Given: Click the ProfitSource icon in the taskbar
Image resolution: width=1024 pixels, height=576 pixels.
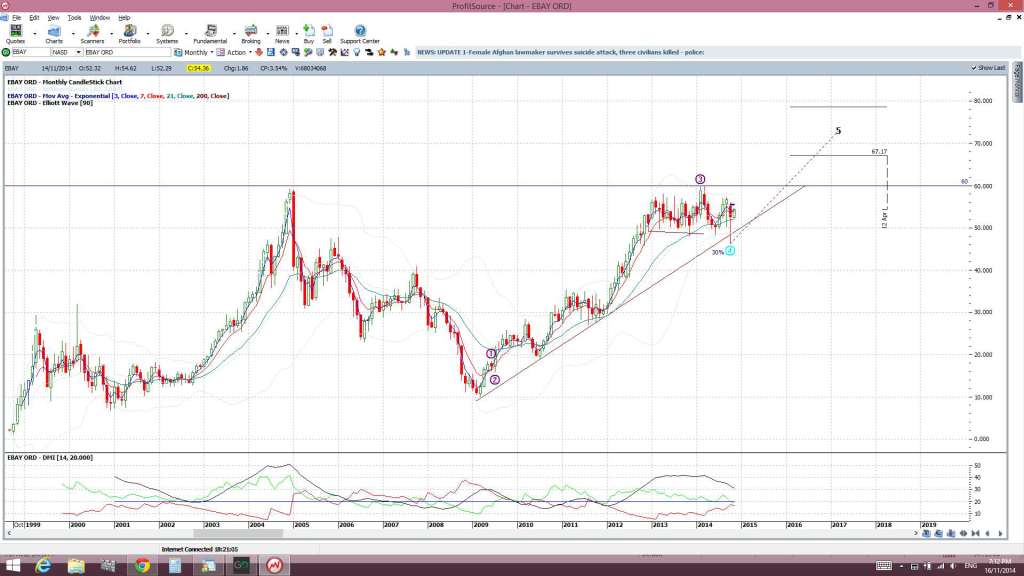Looking at the screenshot, I should (274, 566).
